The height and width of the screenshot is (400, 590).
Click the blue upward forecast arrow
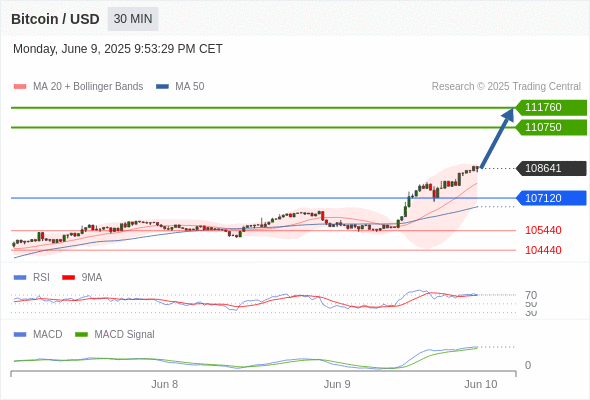tap(497, 138)
